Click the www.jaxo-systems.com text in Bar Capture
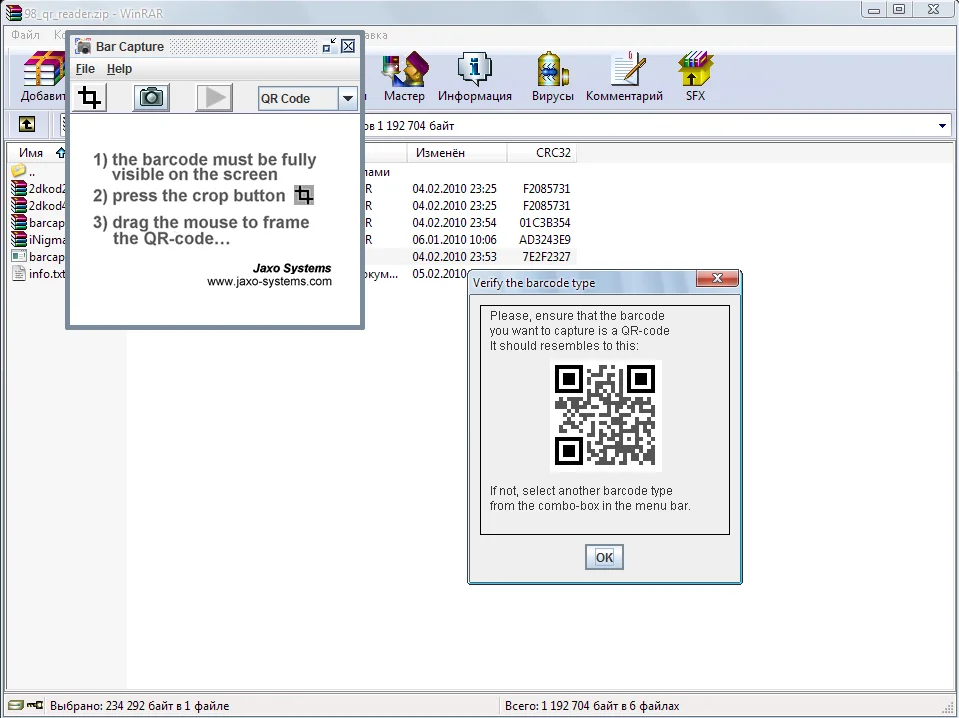Image resolution: width=959 pixels, height=718 pixels. [x=269, y=281]
